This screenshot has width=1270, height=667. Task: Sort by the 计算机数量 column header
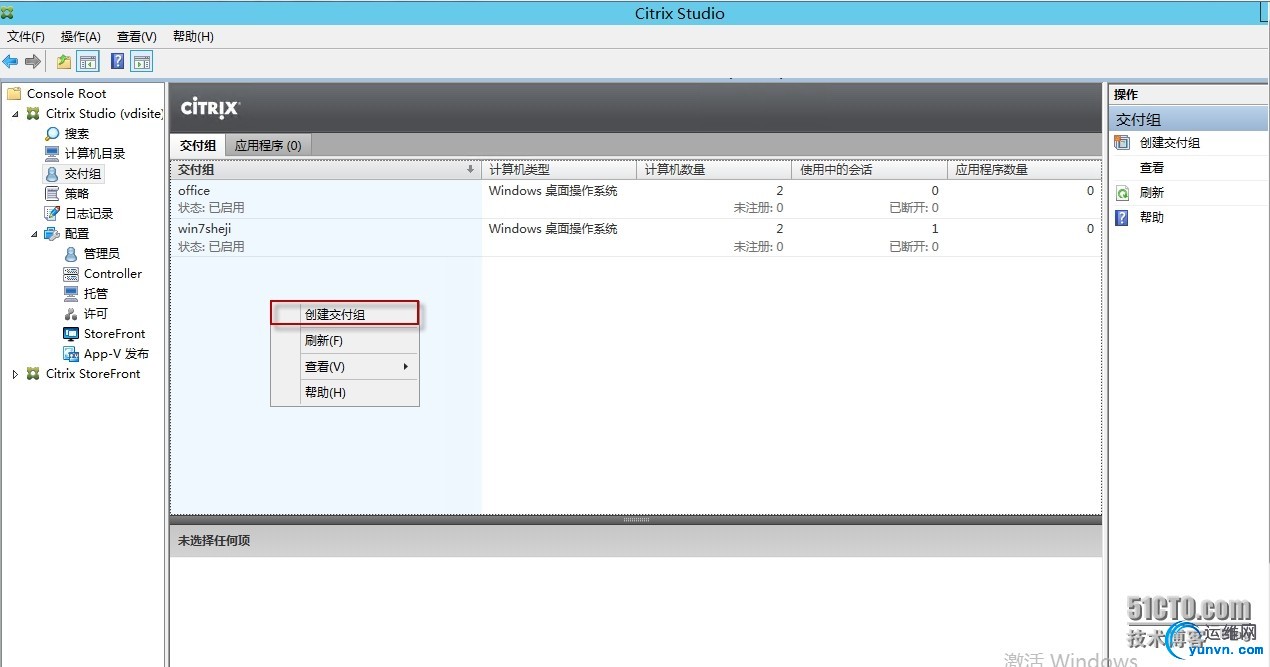pos(714,170)
